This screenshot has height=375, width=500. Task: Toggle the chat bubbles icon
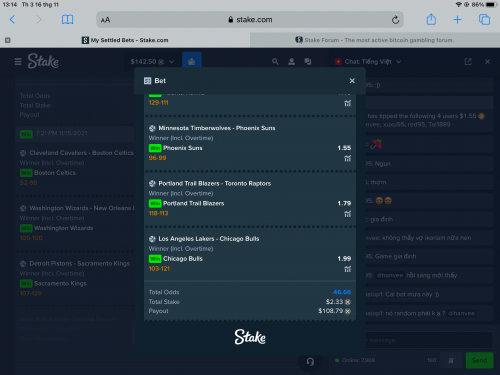308,61
